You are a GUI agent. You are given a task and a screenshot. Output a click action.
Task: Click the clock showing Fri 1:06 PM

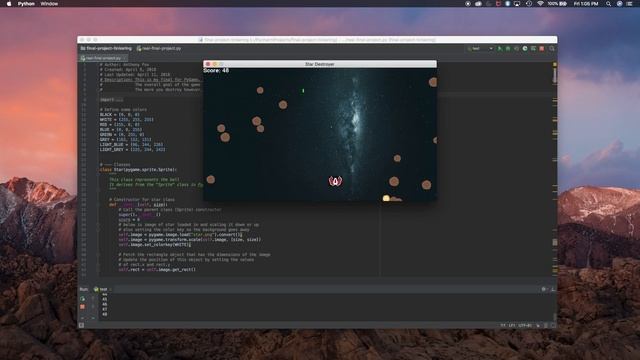tap(586, 4)
